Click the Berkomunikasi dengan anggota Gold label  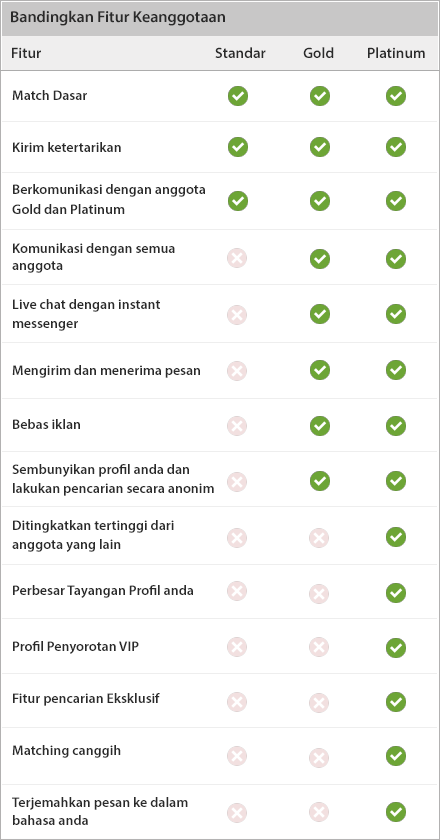click(x=109, y=199)
